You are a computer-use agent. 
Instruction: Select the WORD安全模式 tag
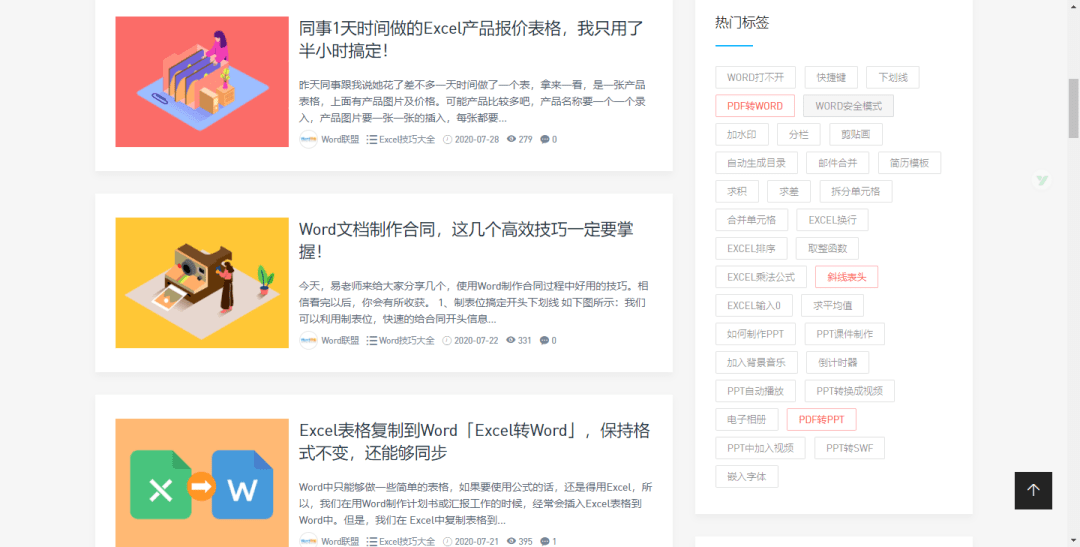pos(849,106)
